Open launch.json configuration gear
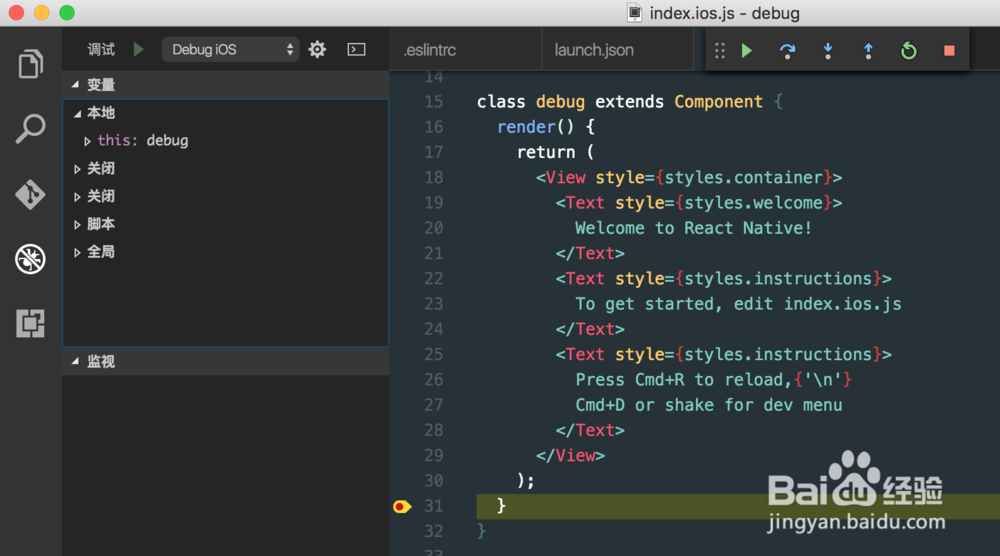Image resolution: width=1000 pixels, height=556 pixels. pos(317,49)
